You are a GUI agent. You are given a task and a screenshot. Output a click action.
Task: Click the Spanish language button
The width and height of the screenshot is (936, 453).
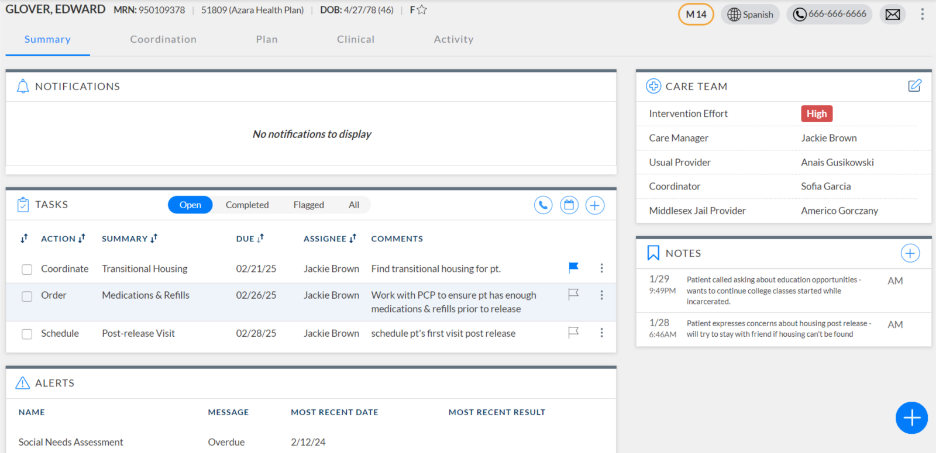coord(750,14)
